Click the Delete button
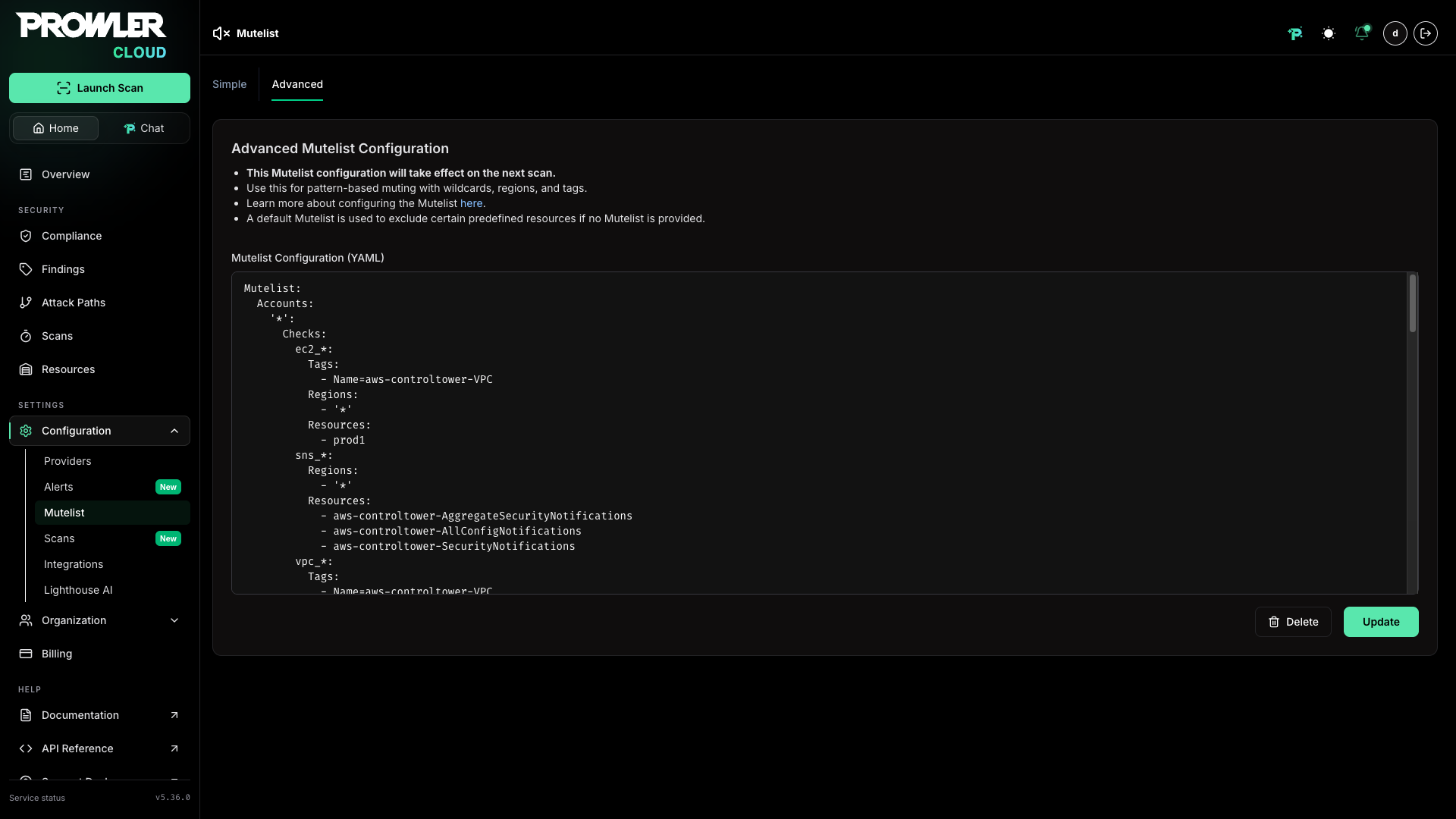 click(1293, 622)
